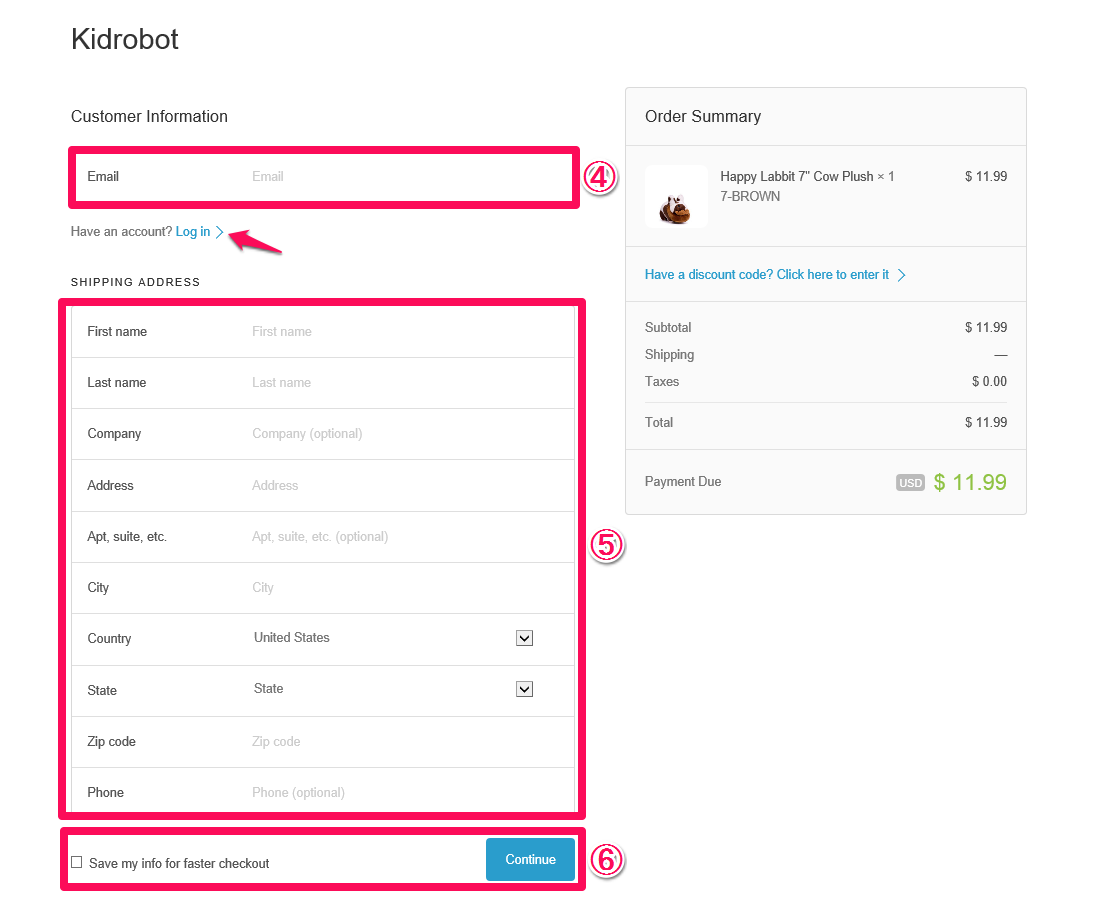Viewport: 1106px width, 910px height.
Task: Enable Save my info for faster checkout
Action: (x=77, y=862)
